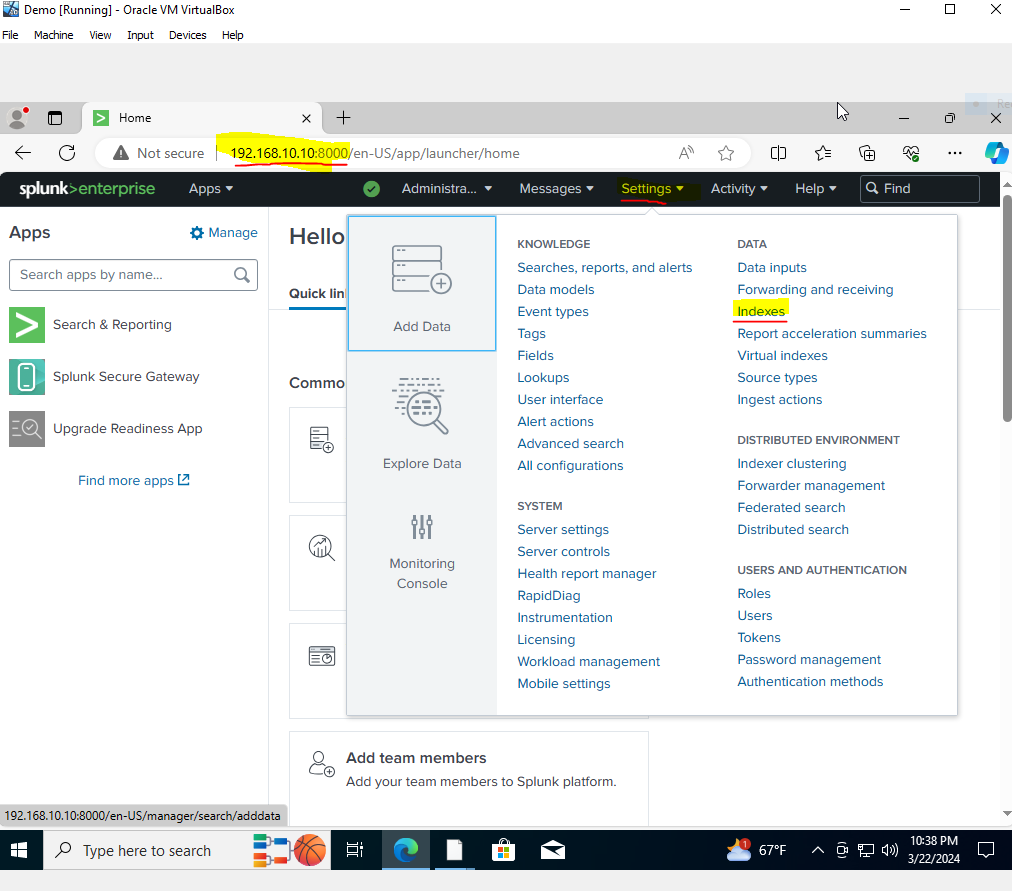The image size is (1012, 891).
Task: Open Lookups under Knowledge
Action: [543, 377]
